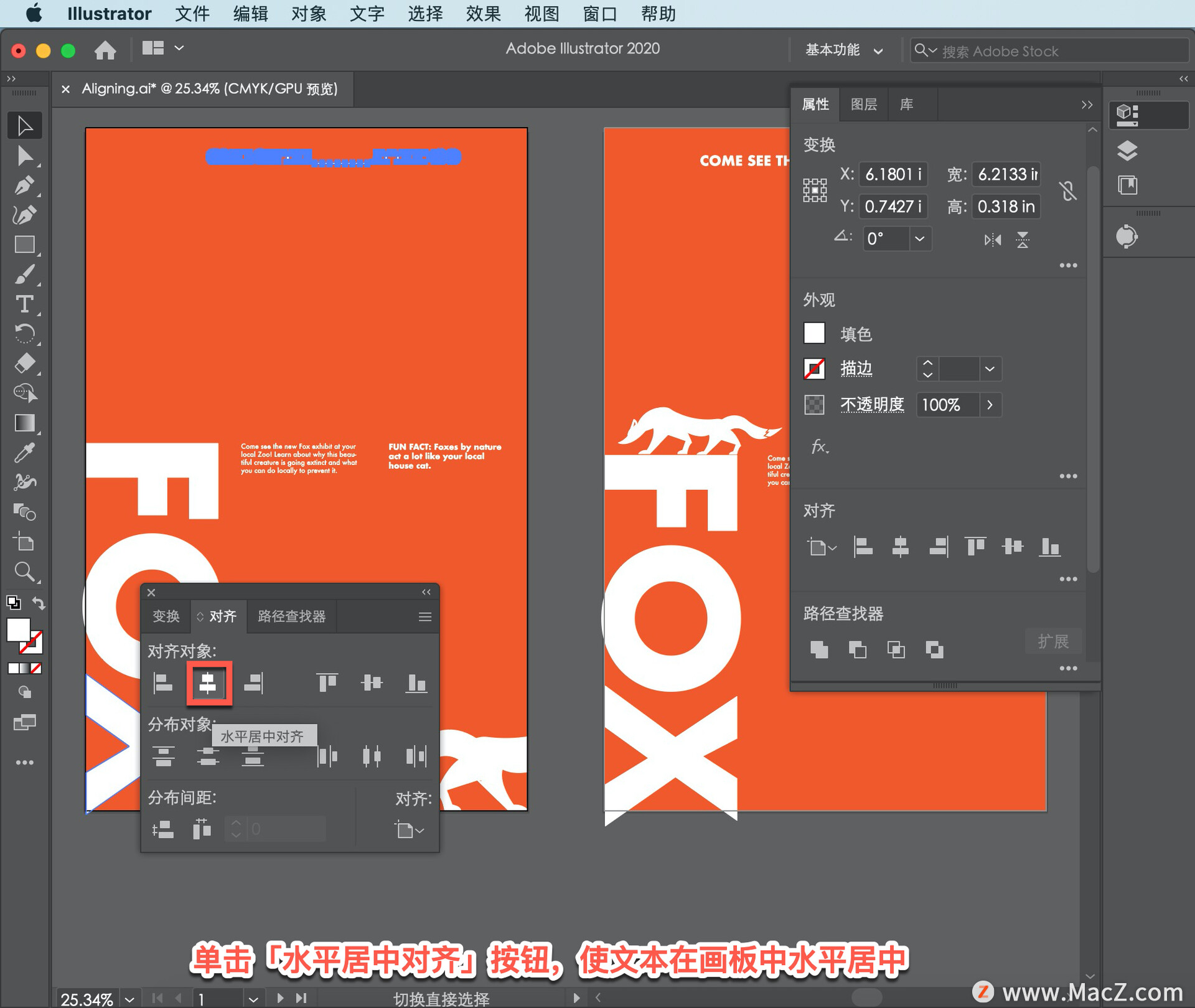The width and height of the screenshot is (1195, 1008).
Task: Click toolbar fill color box
Action: pos(18,630)
